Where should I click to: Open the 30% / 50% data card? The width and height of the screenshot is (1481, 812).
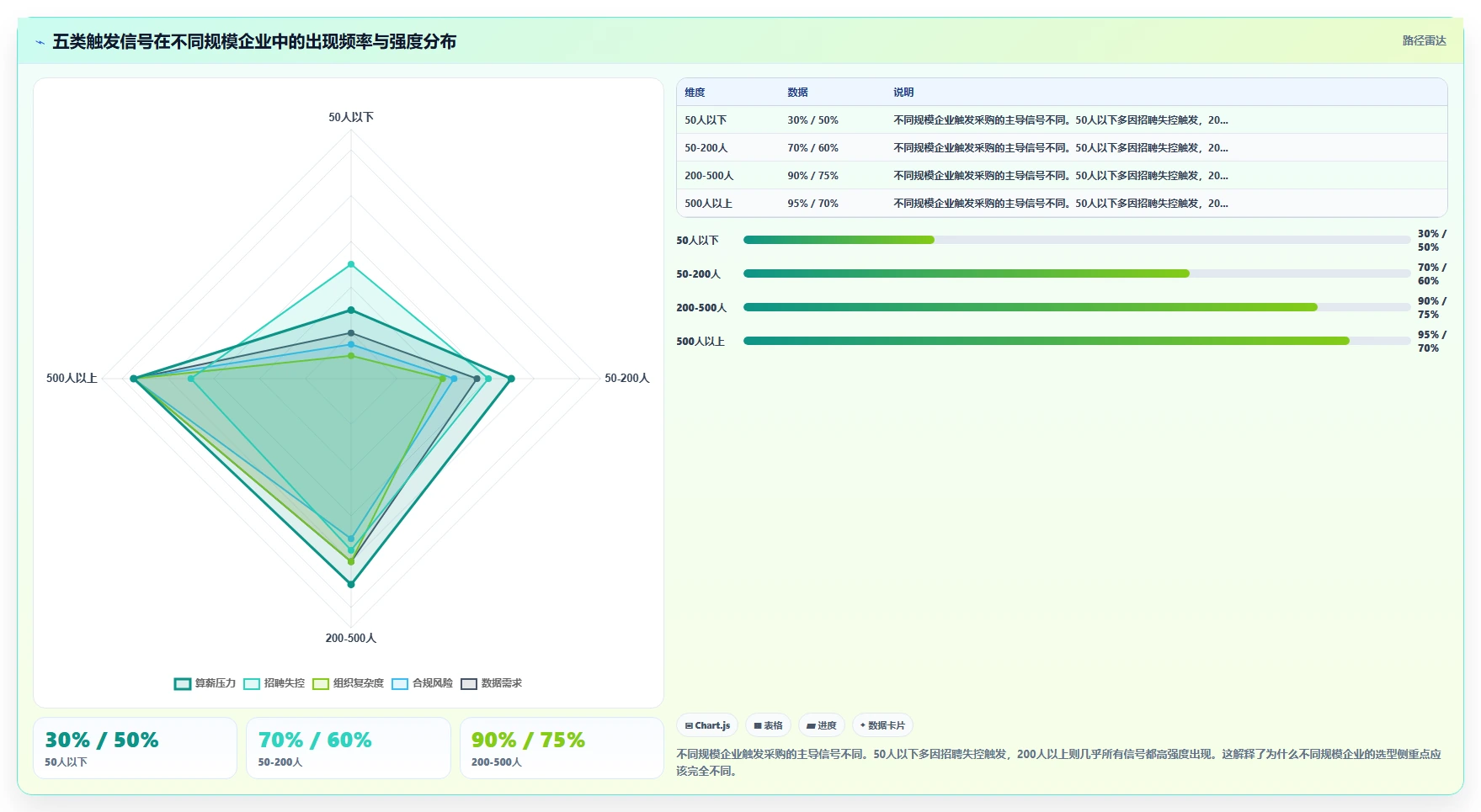pos(135,748)
